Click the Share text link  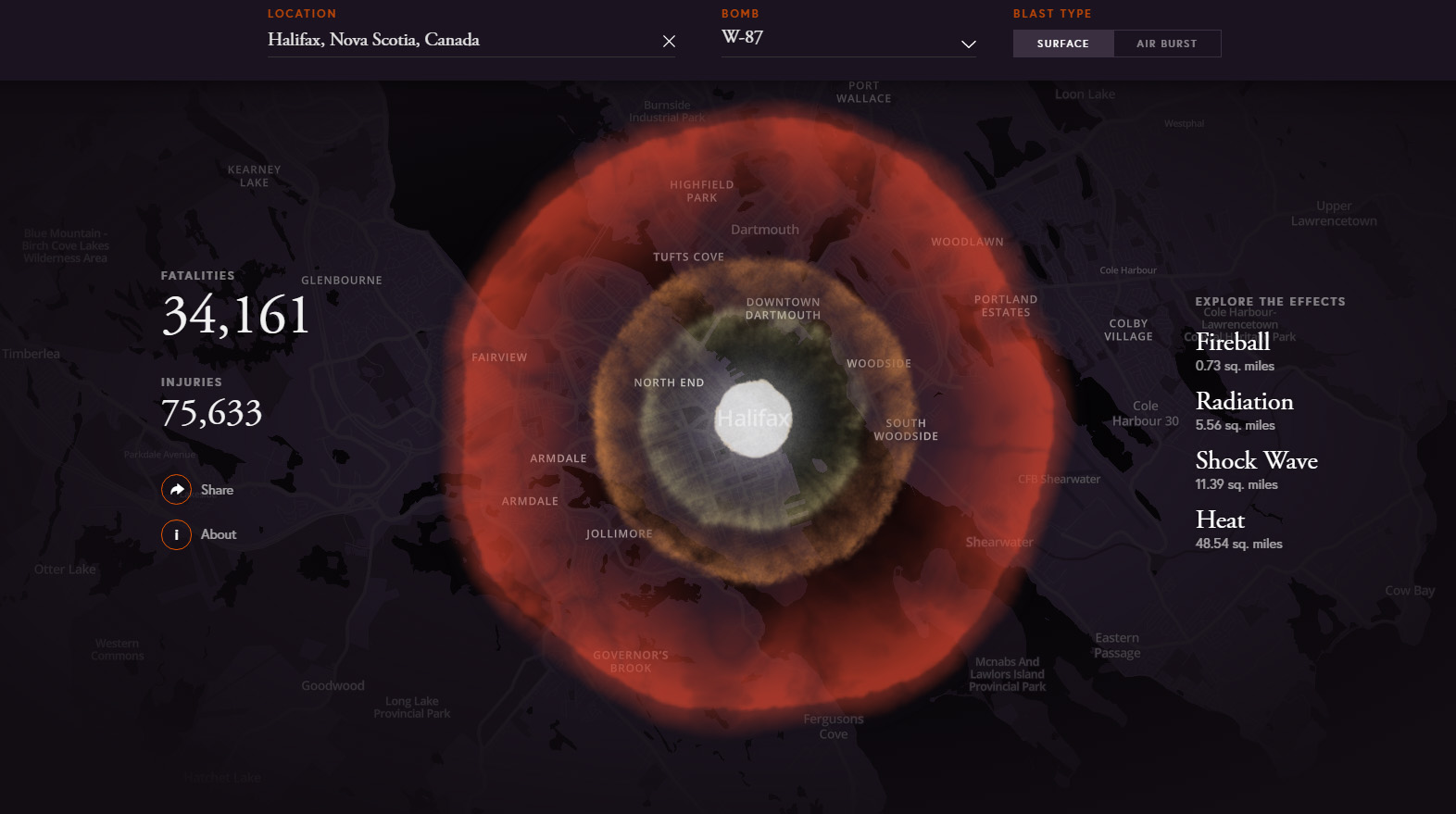click(x=217, y=490)
